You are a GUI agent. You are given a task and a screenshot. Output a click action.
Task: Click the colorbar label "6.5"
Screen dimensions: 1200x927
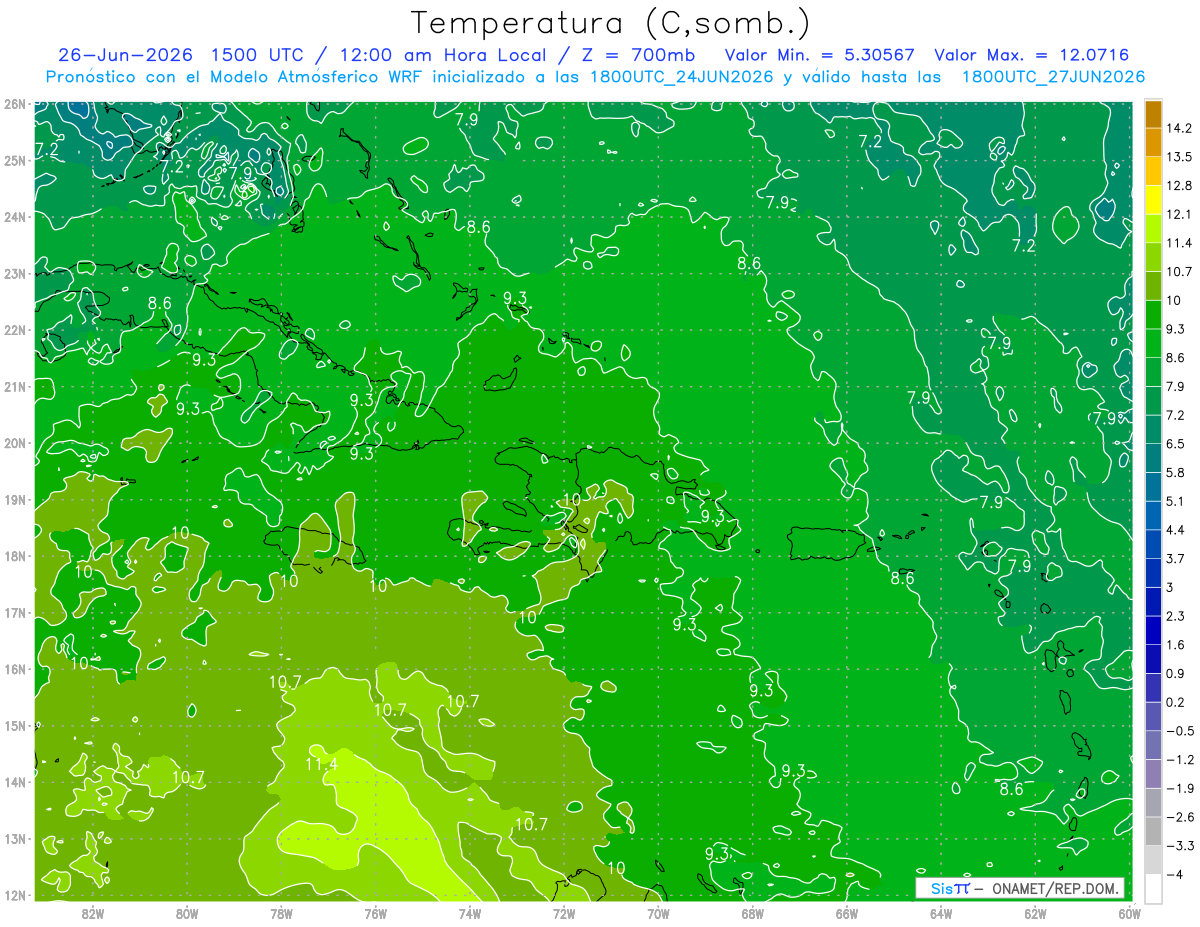tap(1176, 444)
